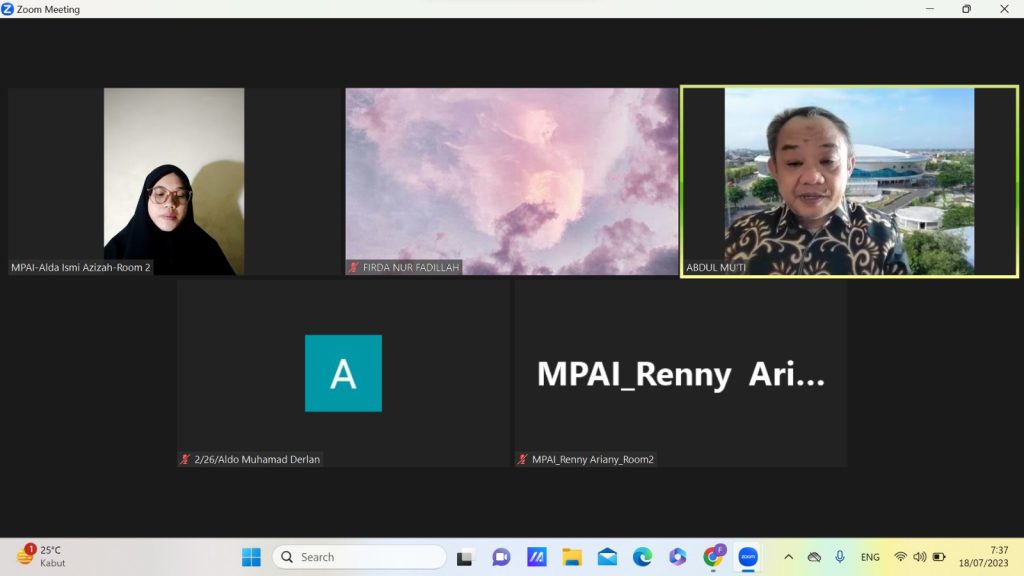The height and width of the screenshot is (576, 1024).
Task: Click the muted mic icon beside FIRDA NUR FADILLAH
Action: click(353, 268)
